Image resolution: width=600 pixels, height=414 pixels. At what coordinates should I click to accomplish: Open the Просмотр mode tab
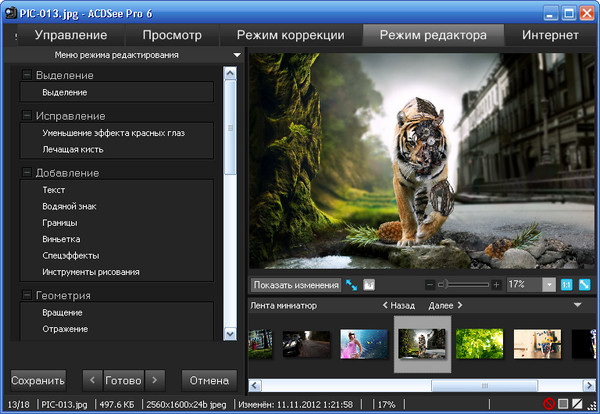click(x=172, y=35)
